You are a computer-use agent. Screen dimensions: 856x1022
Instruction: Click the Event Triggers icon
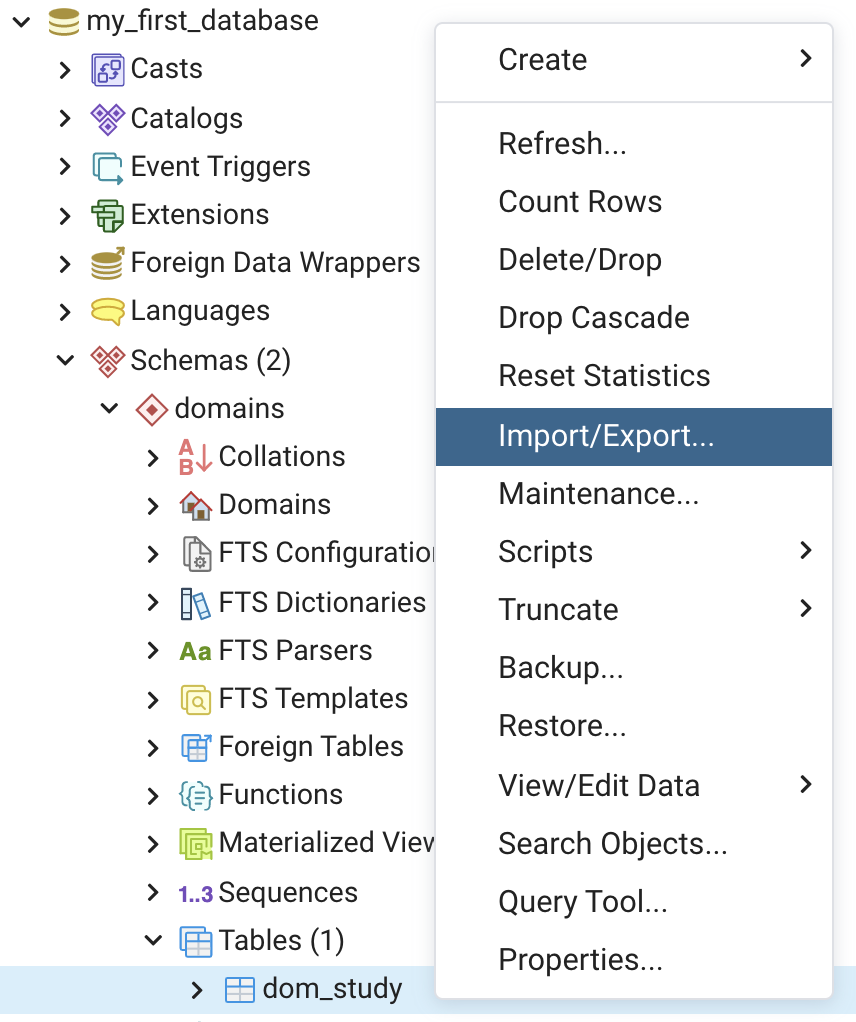tap(107, 167)
